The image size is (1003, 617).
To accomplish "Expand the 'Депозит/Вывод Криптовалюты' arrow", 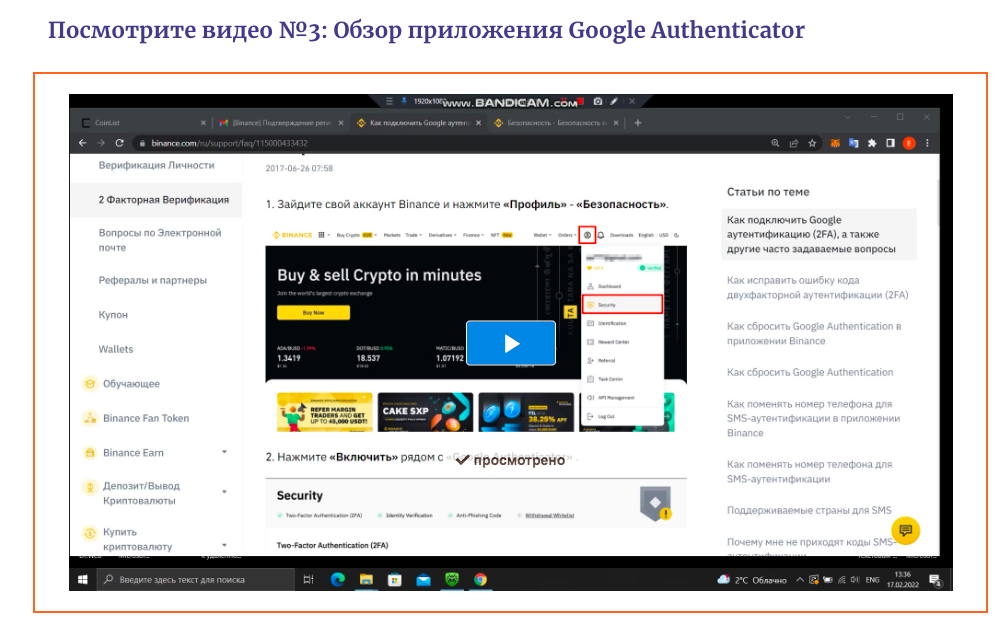I will pos(224,492).
